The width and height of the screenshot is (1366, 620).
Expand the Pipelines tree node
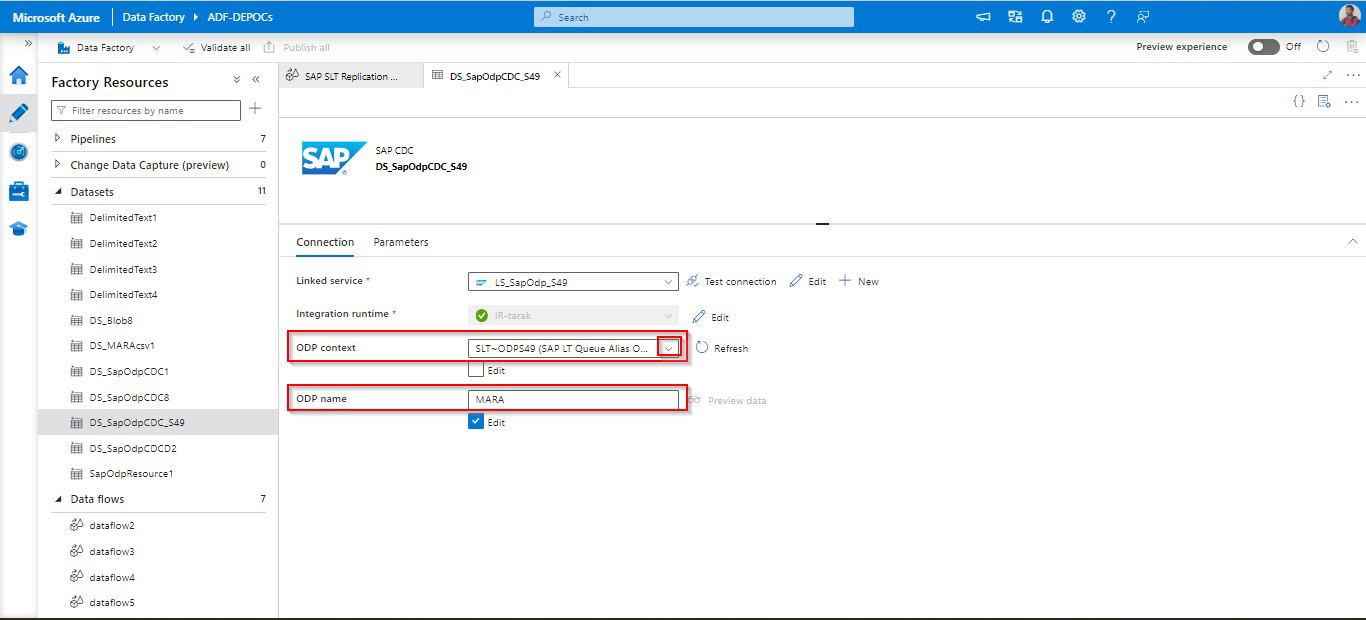click(x=58, y=139)
